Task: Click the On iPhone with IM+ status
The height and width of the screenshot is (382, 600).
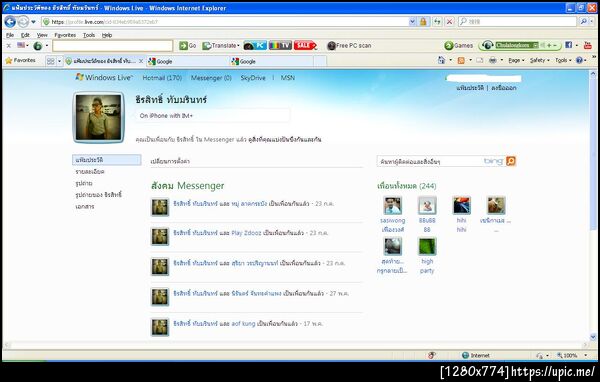Action: pyautogui.click(x=166, y=116)
